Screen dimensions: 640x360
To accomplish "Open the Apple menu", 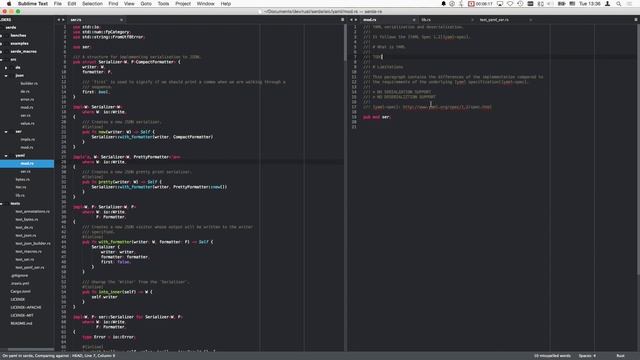I will coord(9,4).
